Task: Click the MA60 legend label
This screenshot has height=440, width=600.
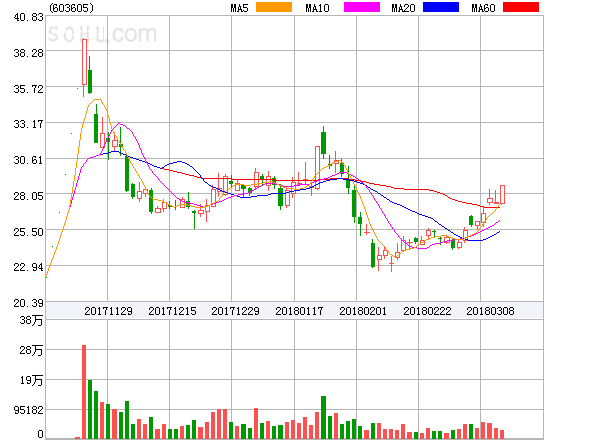Action: coord(483,8)
